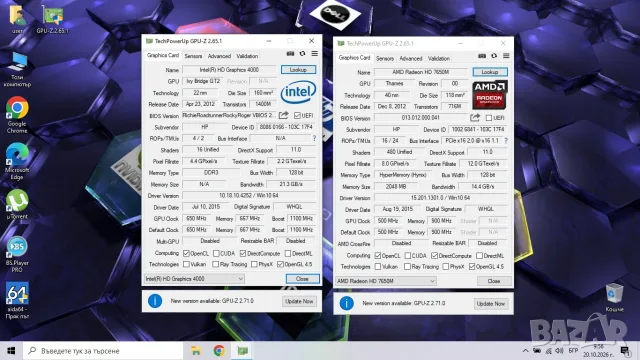Click the AMD Radeon logo in GPU-Z
This screenshot has width=640, height=360.
click(x=490, y=95)
